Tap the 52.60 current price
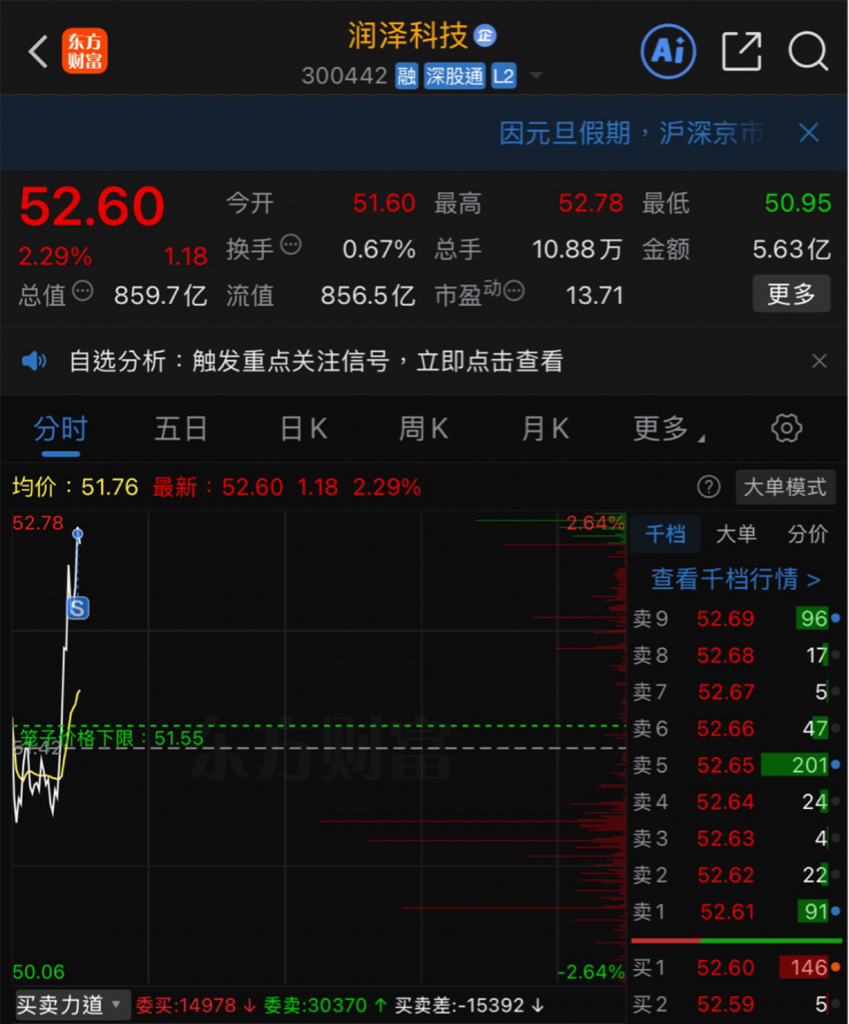Screen dimensions: 849x1024 coord(91,206)
